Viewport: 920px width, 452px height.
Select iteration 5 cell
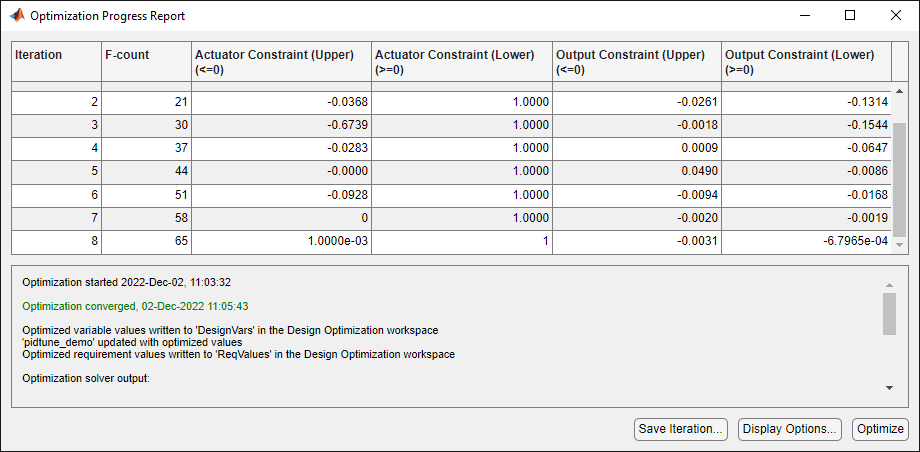coord(57,171)
